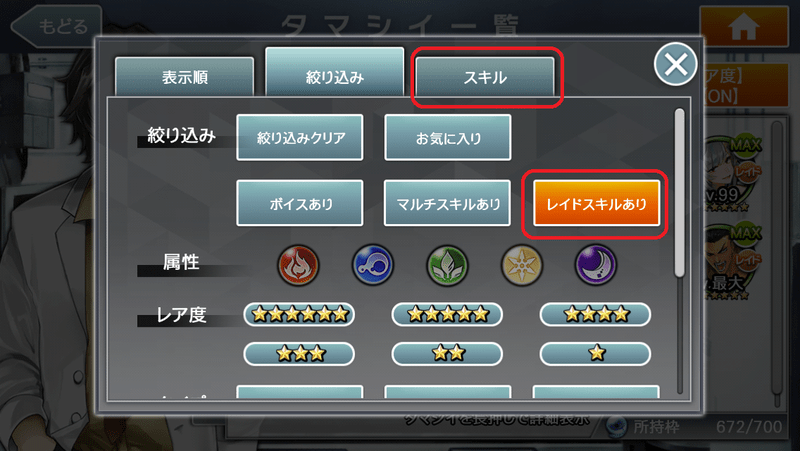Select the purple moon attribute icon

(x=595, y=265)
